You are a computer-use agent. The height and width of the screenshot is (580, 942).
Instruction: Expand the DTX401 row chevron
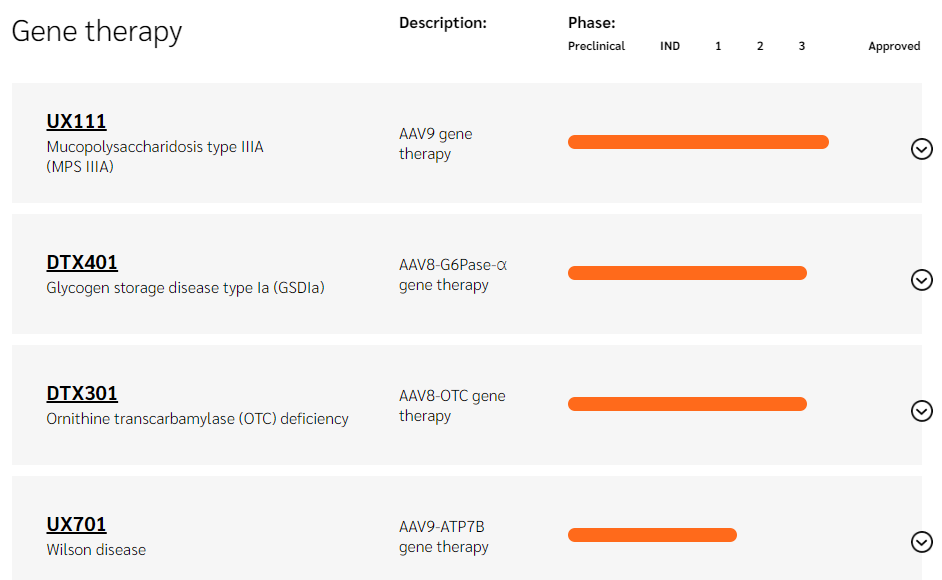click(922, 280)
